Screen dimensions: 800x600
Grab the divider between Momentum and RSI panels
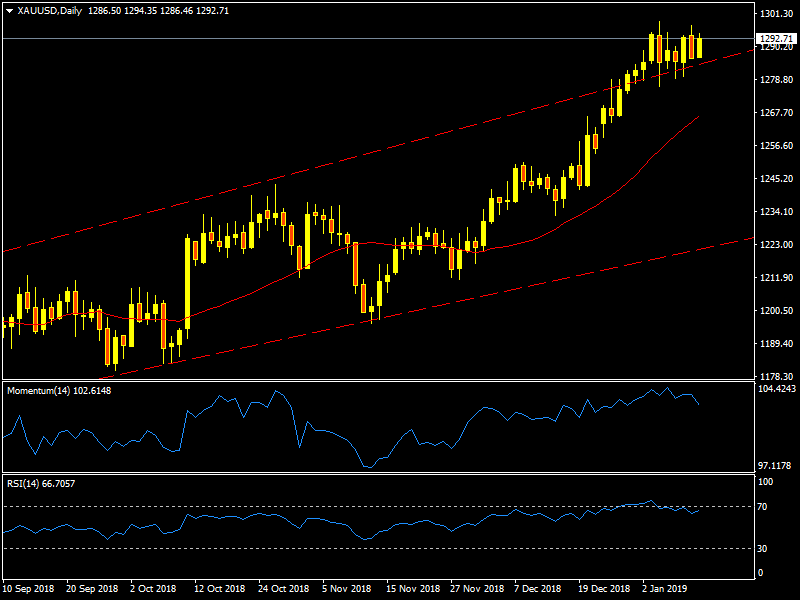(x=400, y=474)
